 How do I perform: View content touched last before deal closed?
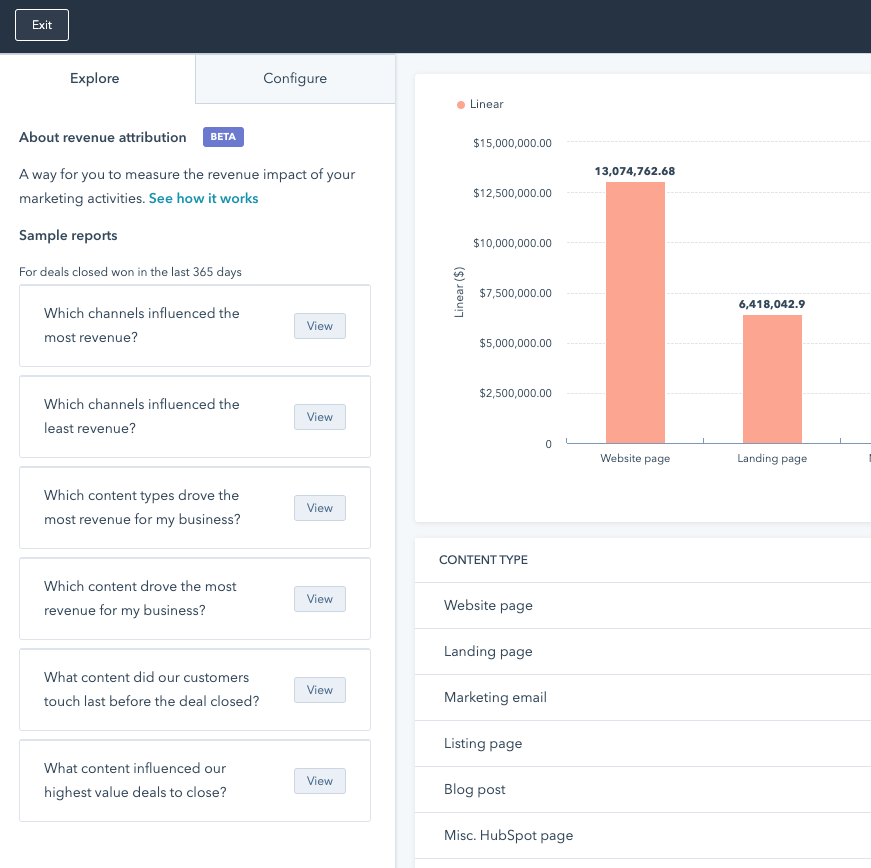[x=319, y=690]
